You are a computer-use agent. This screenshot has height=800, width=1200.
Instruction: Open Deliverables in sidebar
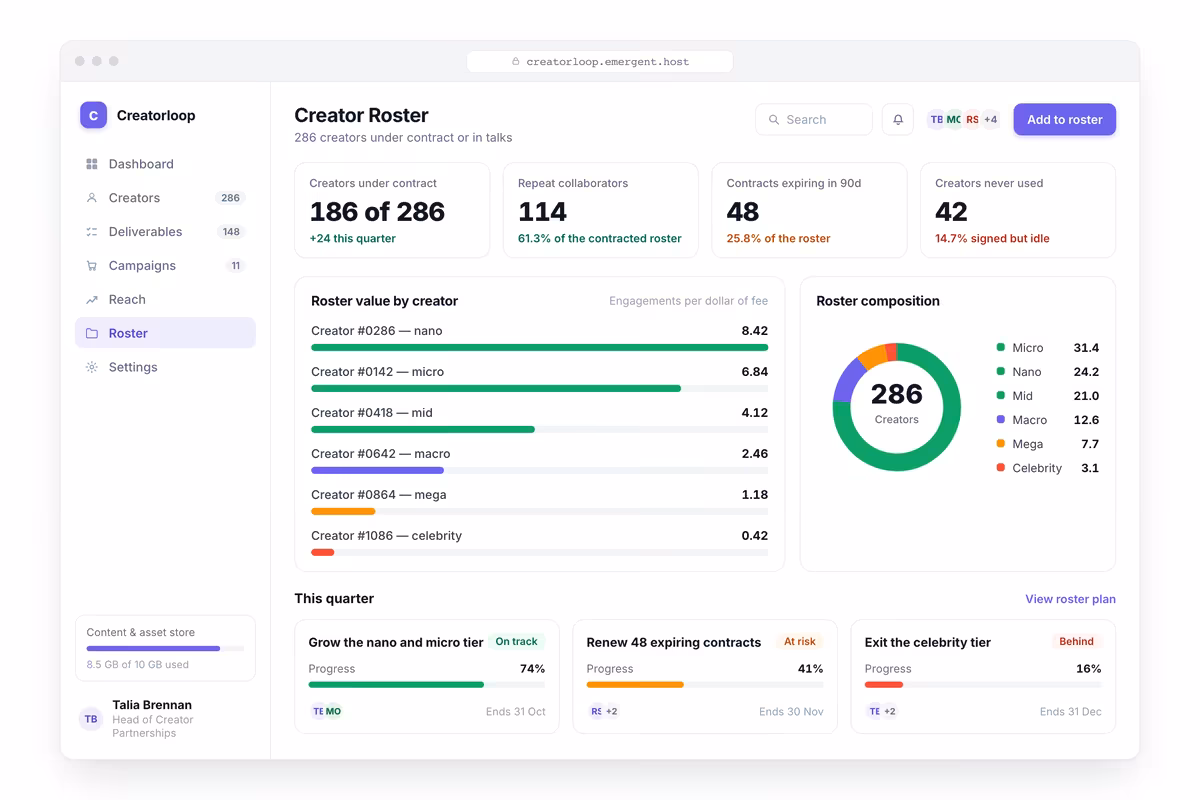pos(165,232)
